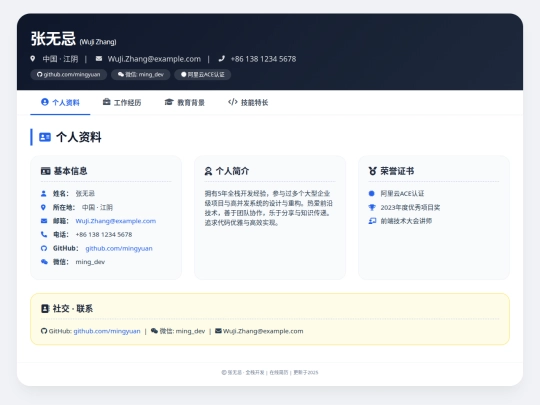Viewport: 540px width, 405px height.
Task: Click the 个人简介 description paragraph
Action: [x=269, y=208]
